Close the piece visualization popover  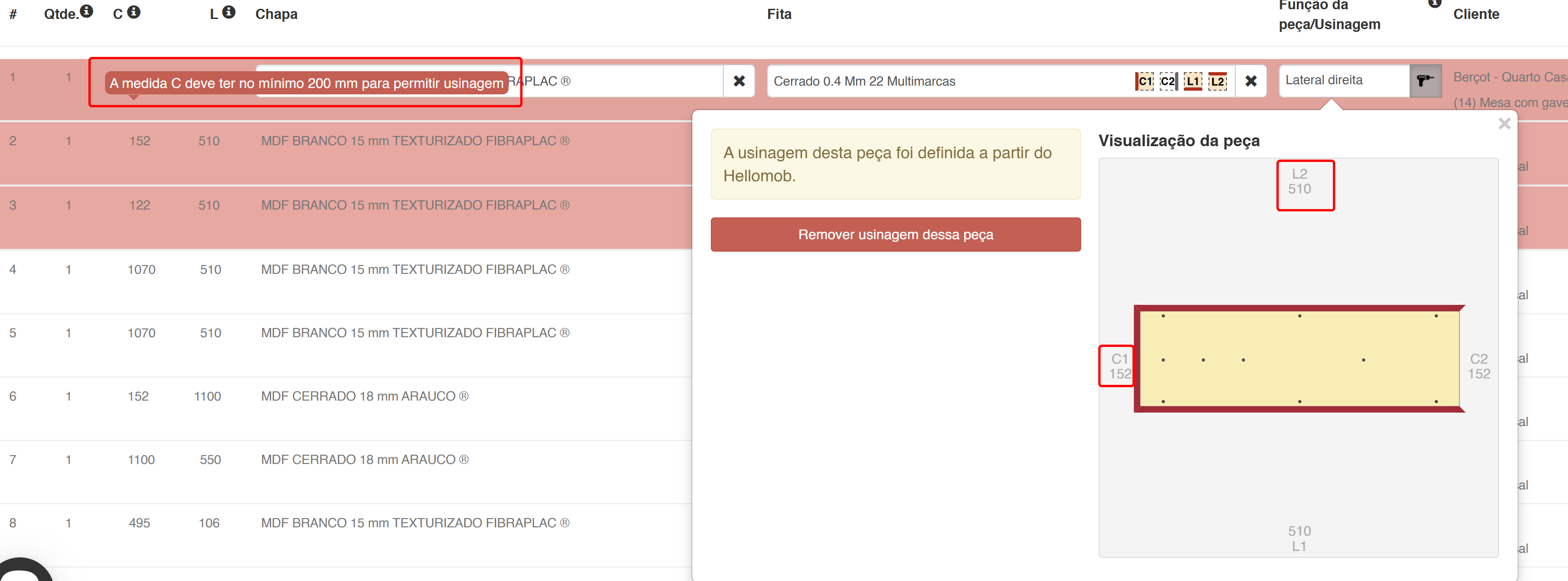(x=1504, y=124)
